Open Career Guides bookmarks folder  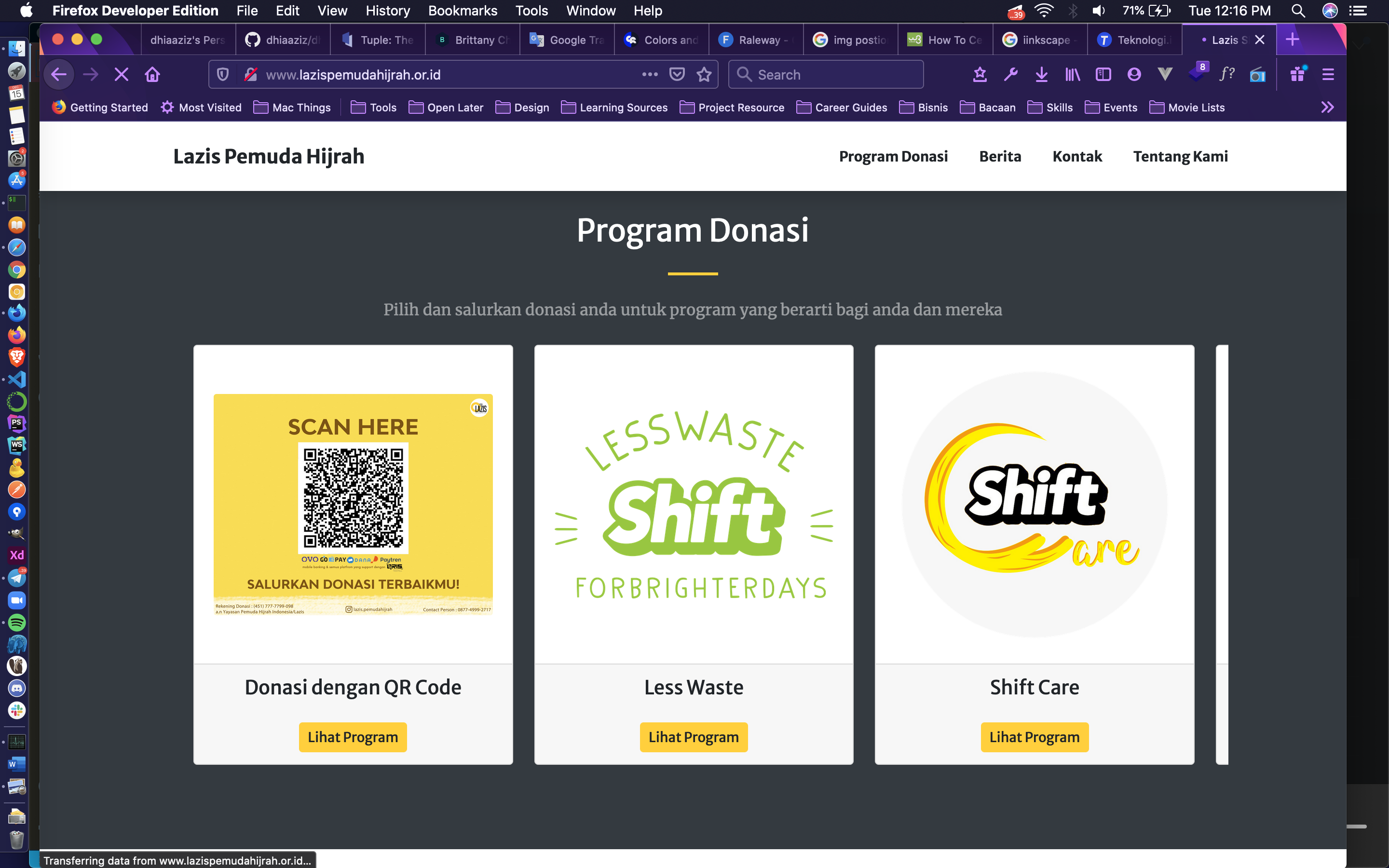842,108
